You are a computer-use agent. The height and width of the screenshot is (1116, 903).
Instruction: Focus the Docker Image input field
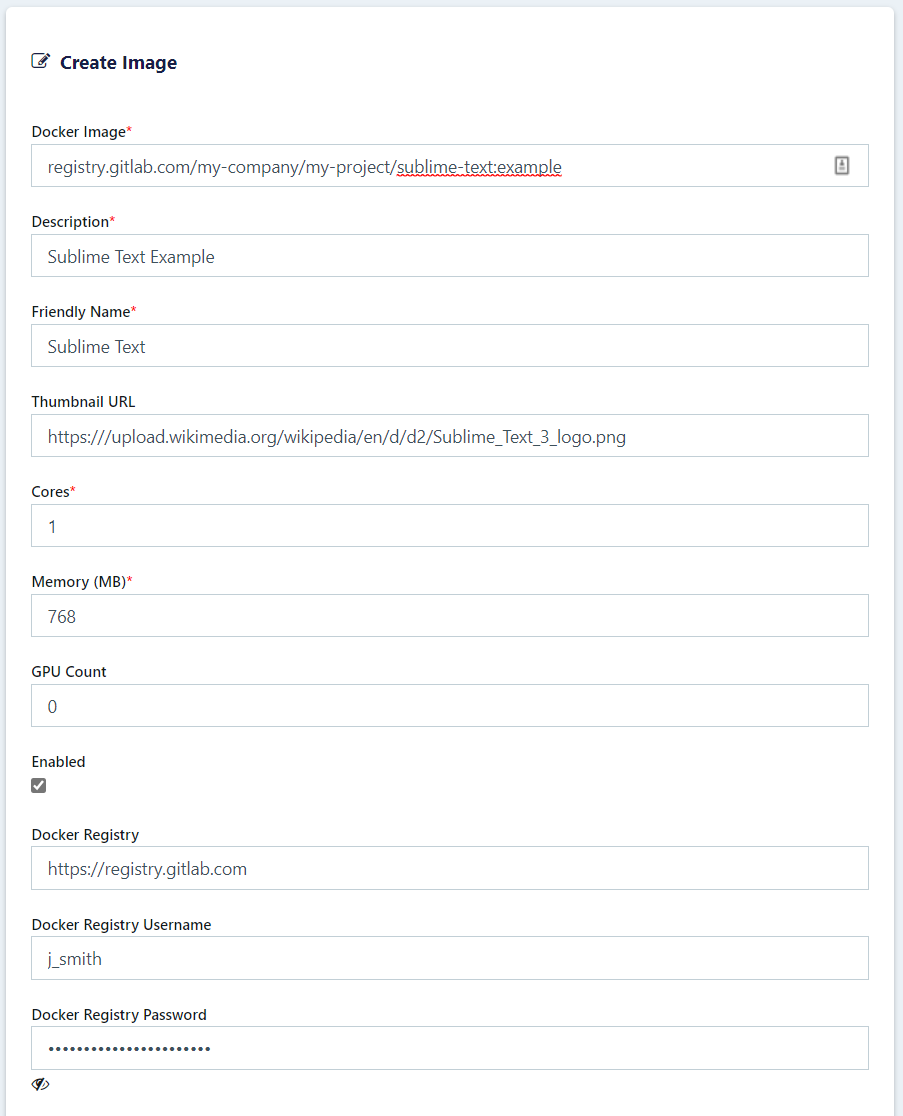tap(430, 166)
